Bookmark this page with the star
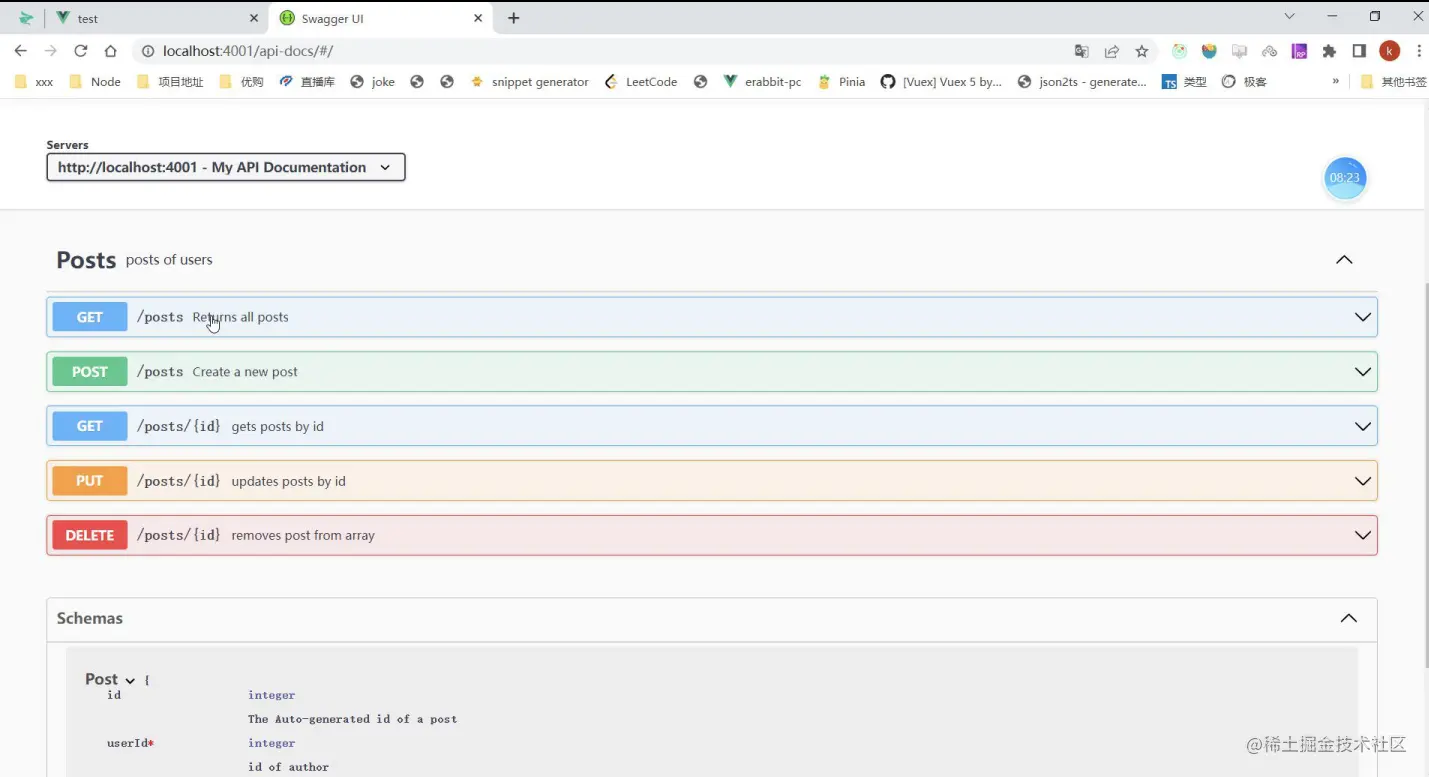 click(1141, 51)
